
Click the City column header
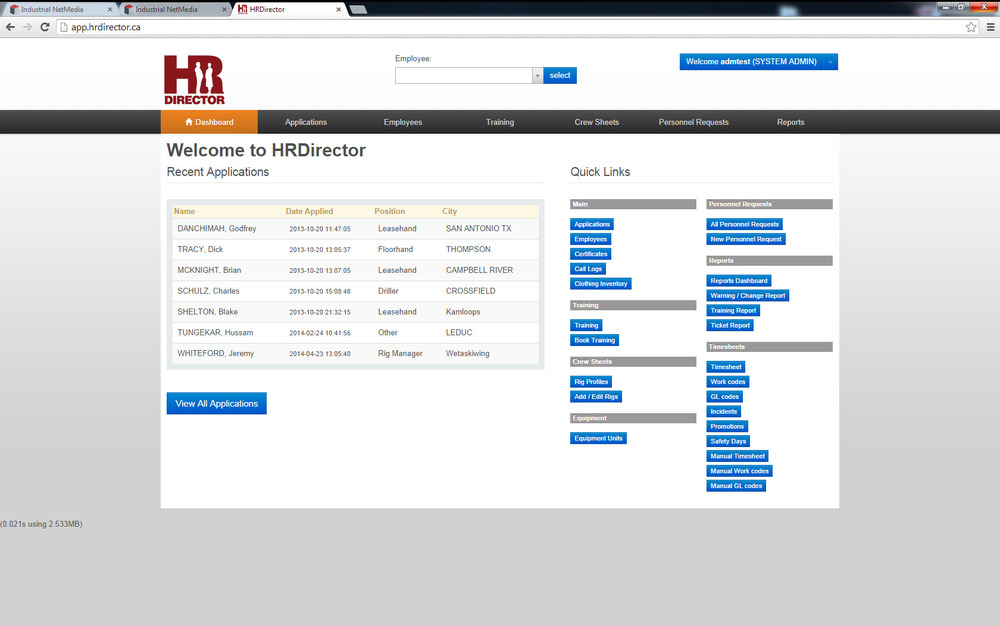click(450, 211)
